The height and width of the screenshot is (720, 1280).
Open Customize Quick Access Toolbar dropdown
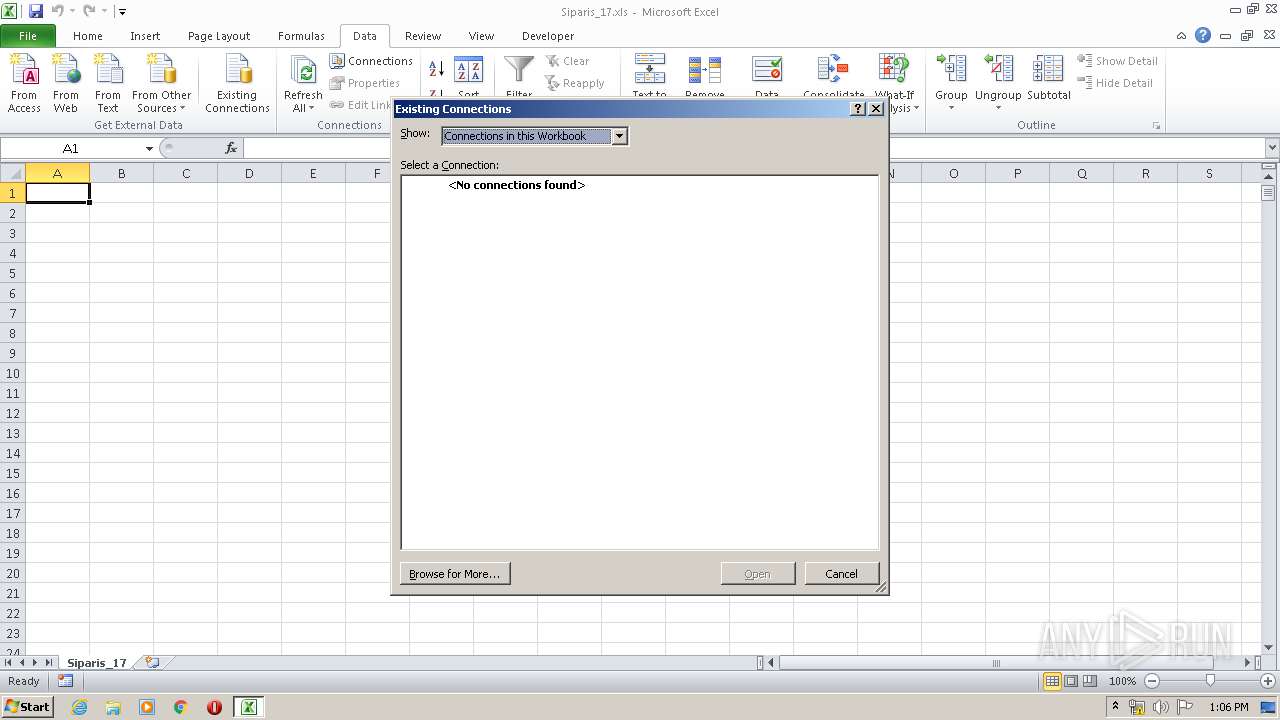click(x=122, y=12)
